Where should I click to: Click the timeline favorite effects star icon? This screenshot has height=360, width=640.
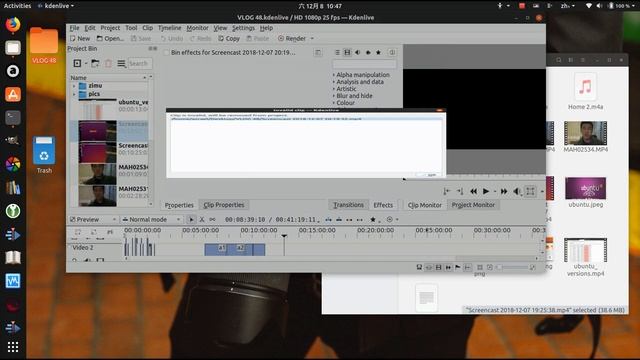[x=373, y=220]
